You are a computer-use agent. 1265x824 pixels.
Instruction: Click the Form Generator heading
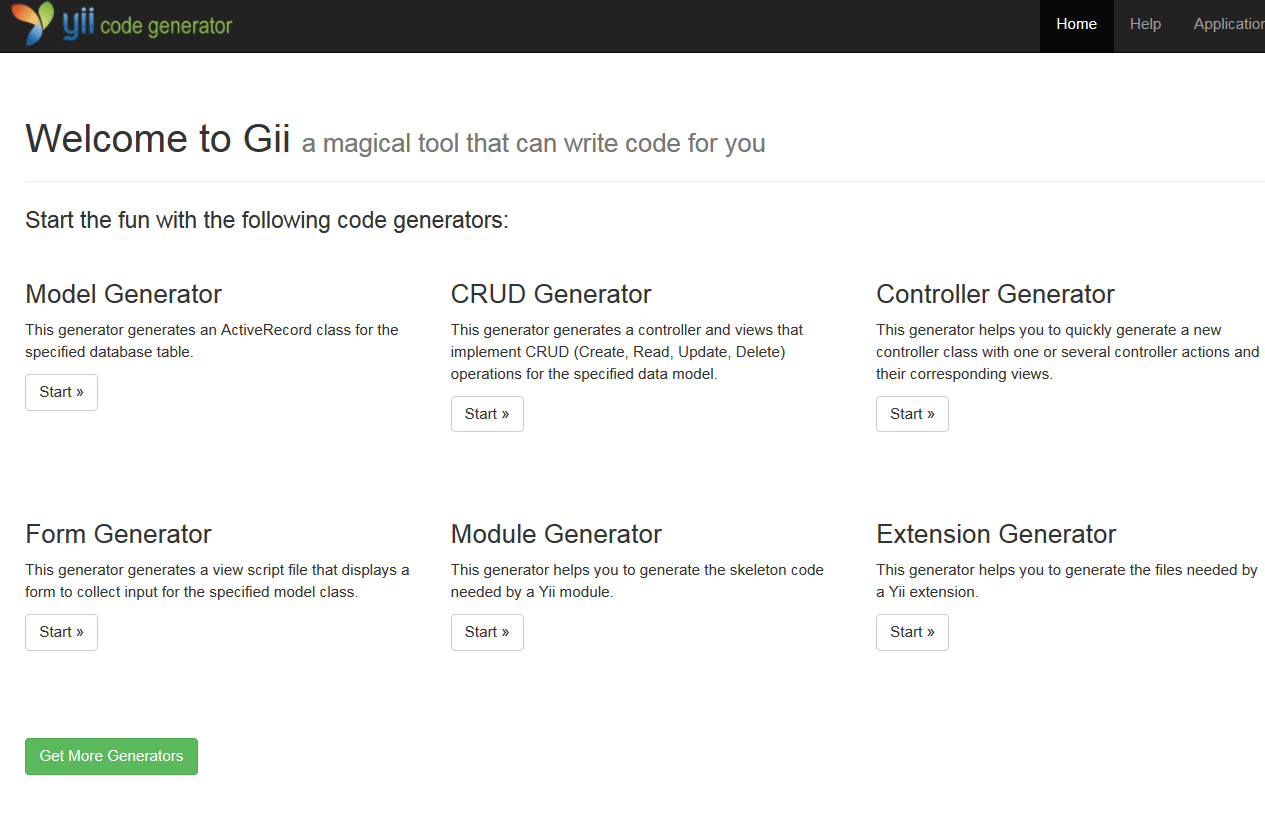(x=118, y=534)
